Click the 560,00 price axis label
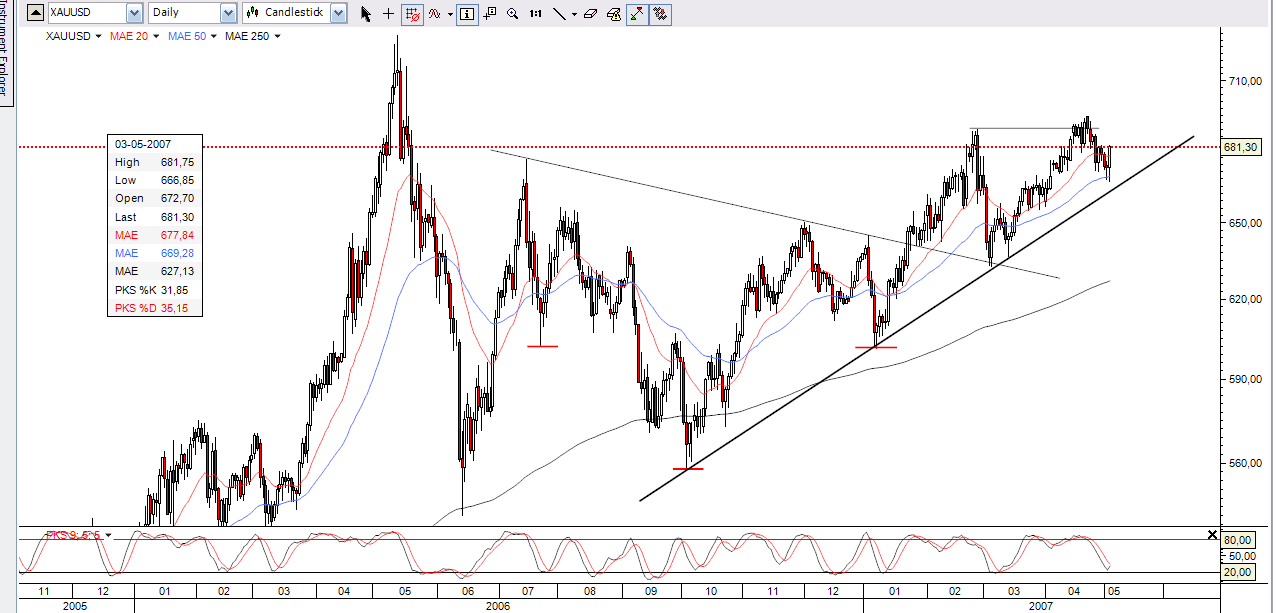 pos(1245,464)
